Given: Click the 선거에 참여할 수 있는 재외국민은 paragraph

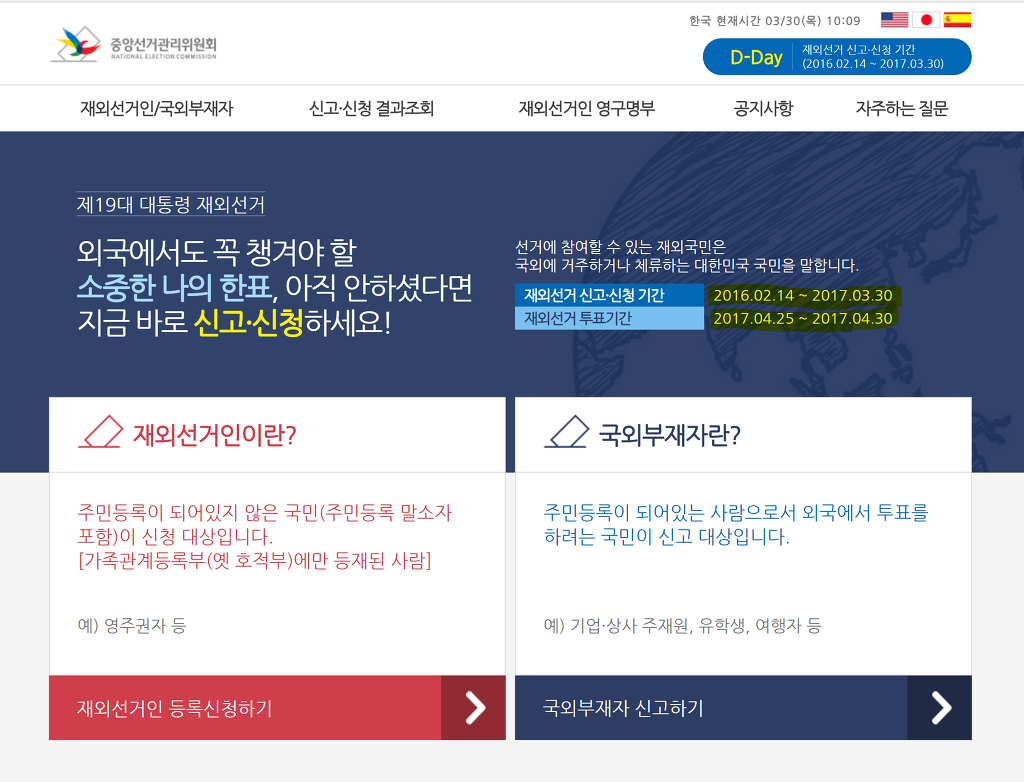Looking at the screenshot, I should pos(687,256).
